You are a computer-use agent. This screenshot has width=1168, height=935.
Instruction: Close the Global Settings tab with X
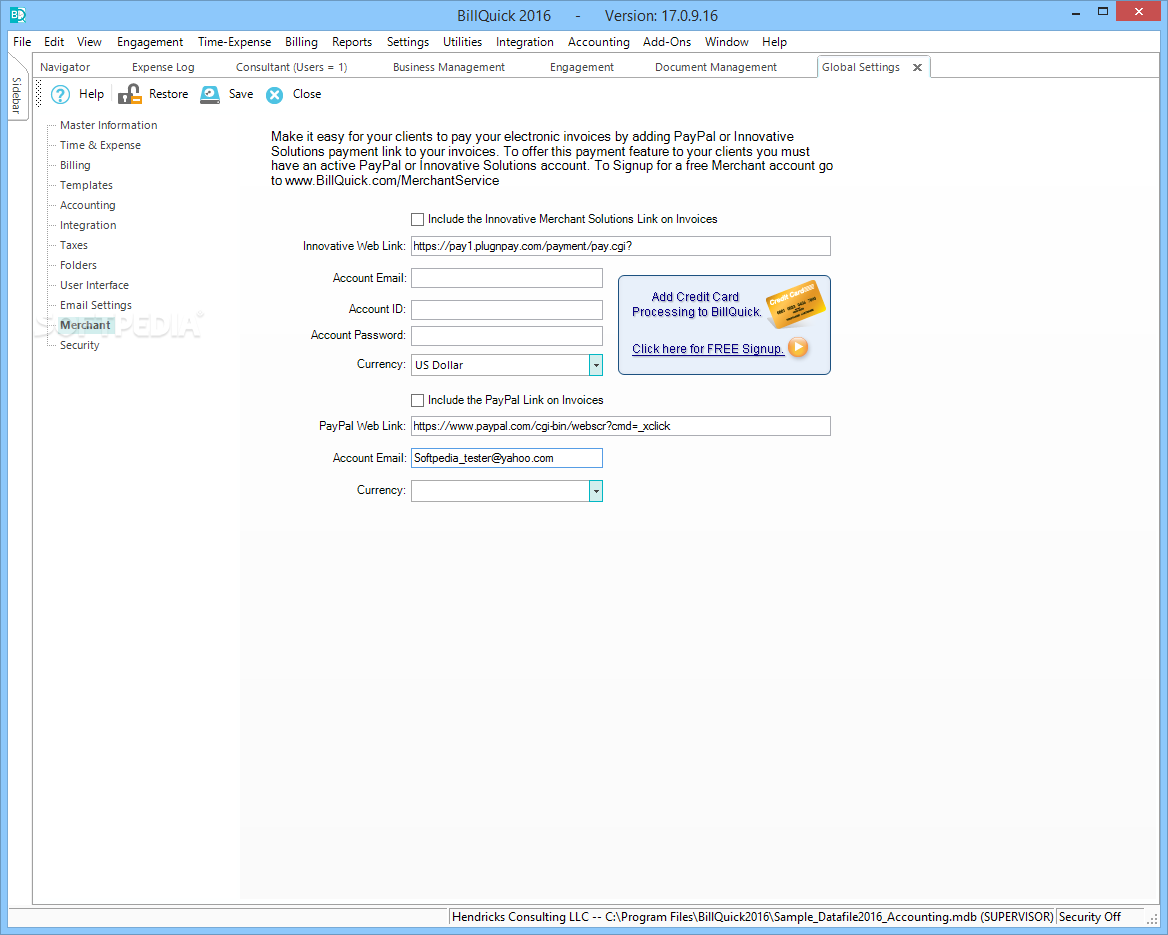click(x=918, y=67)
